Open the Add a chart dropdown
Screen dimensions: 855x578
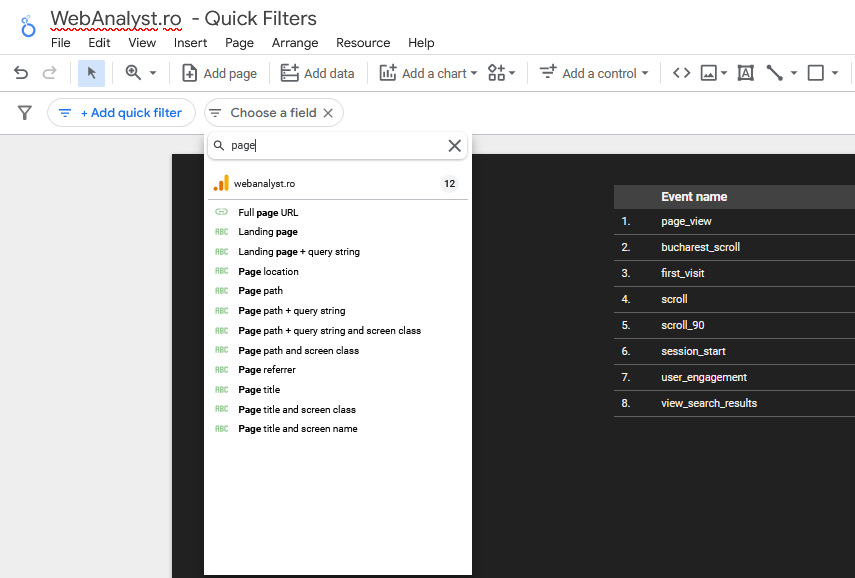click(x=429, y=73)
